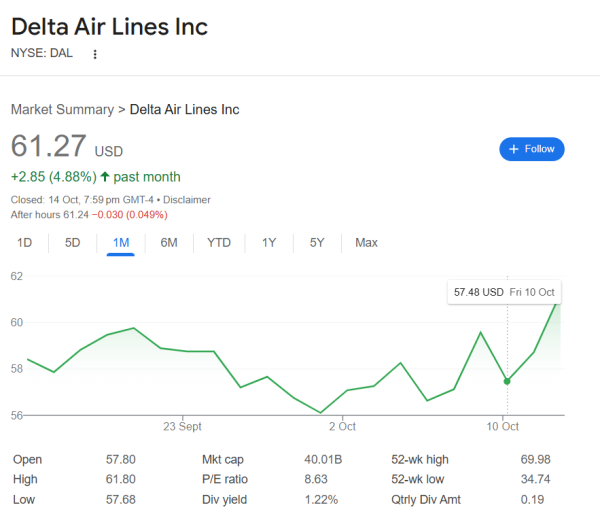Open the three-dot more options menu
This screenshot has height=518, width=600.
95,54
